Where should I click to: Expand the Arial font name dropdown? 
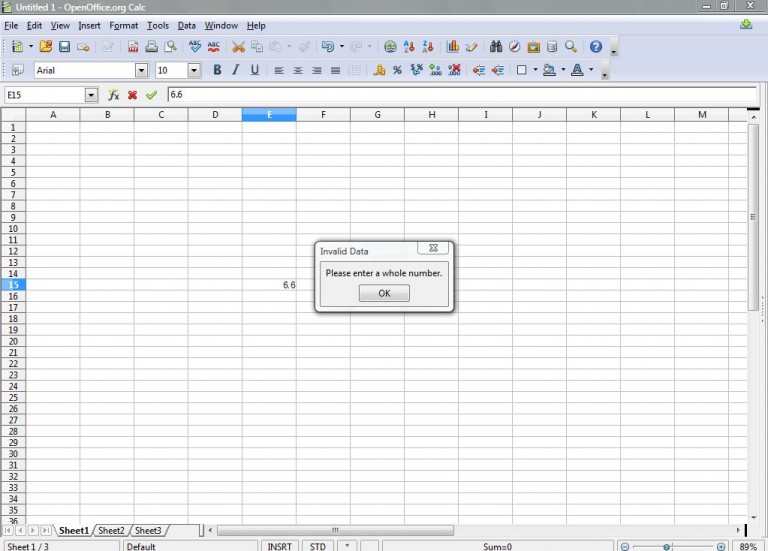[141, 71]
